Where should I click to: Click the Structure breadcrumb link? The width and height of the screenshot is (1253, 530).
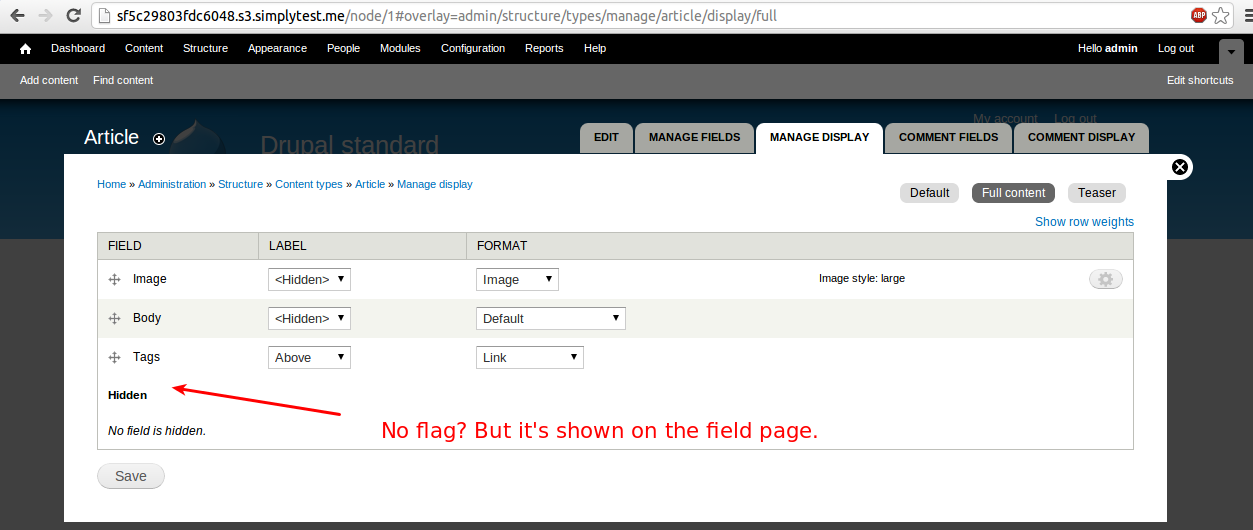[240, 185]
